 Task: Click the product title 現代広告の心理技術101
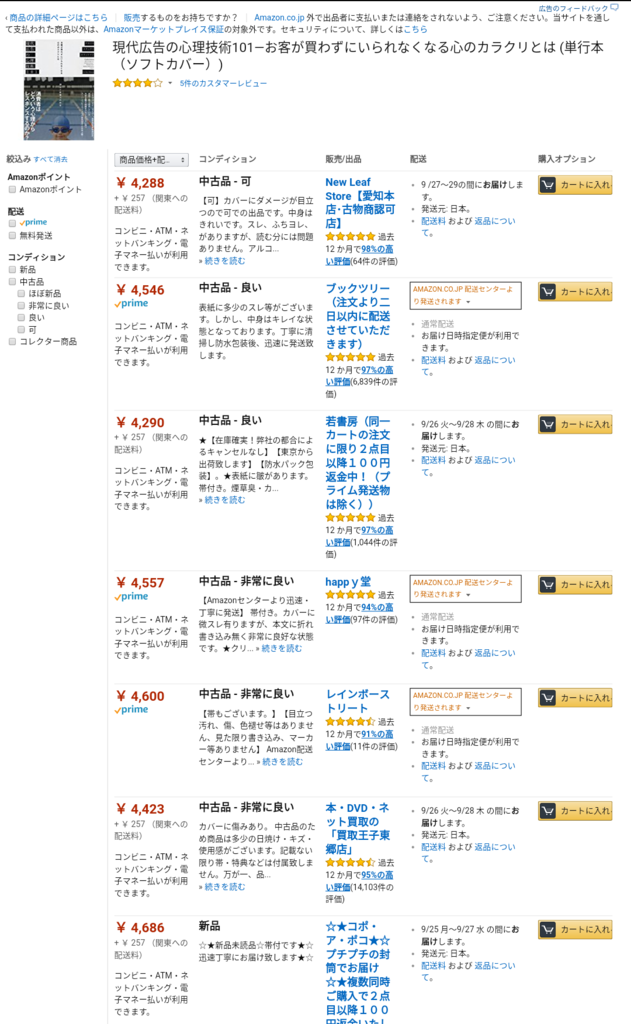[x=358, y=56]
